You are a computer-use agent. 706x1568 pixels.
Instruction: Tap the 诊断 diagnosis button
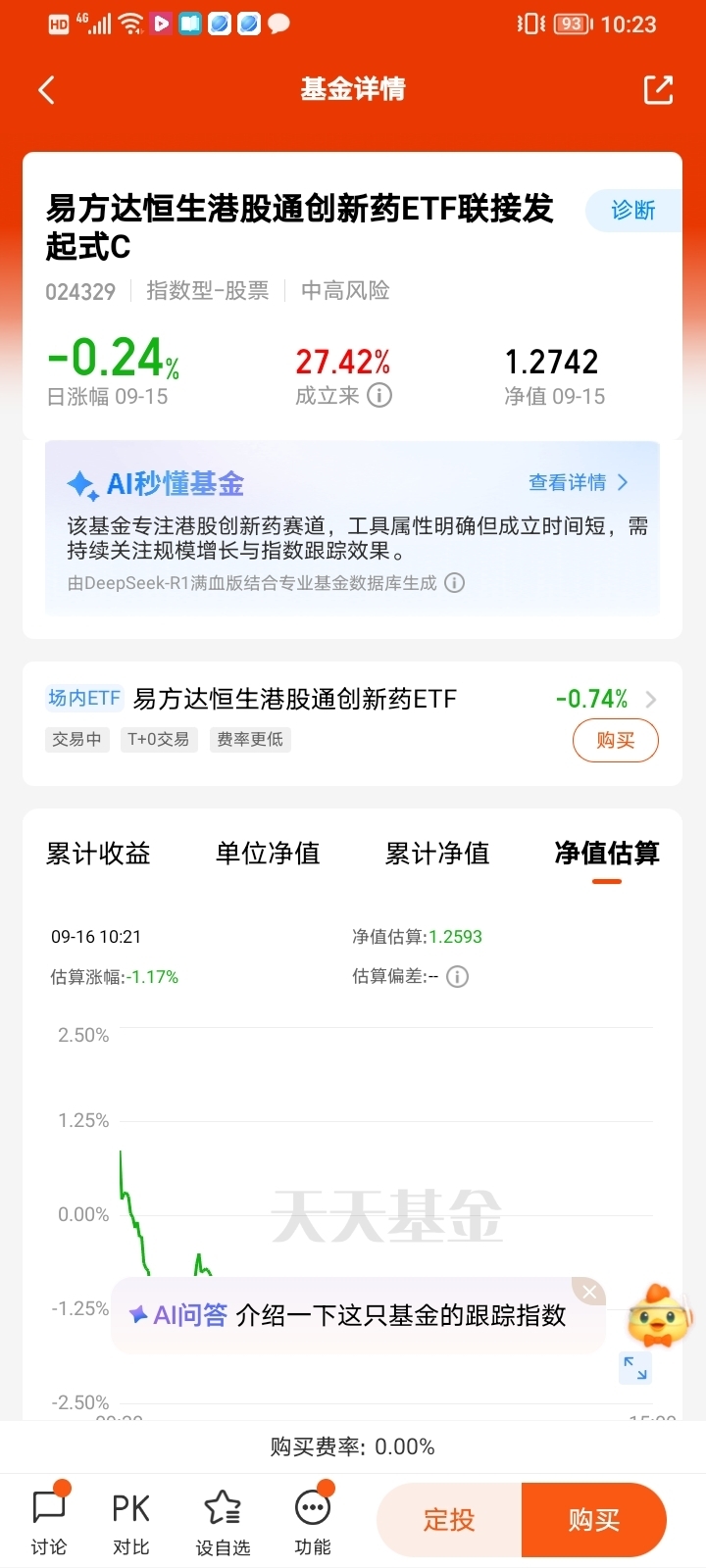coord(633,211)
